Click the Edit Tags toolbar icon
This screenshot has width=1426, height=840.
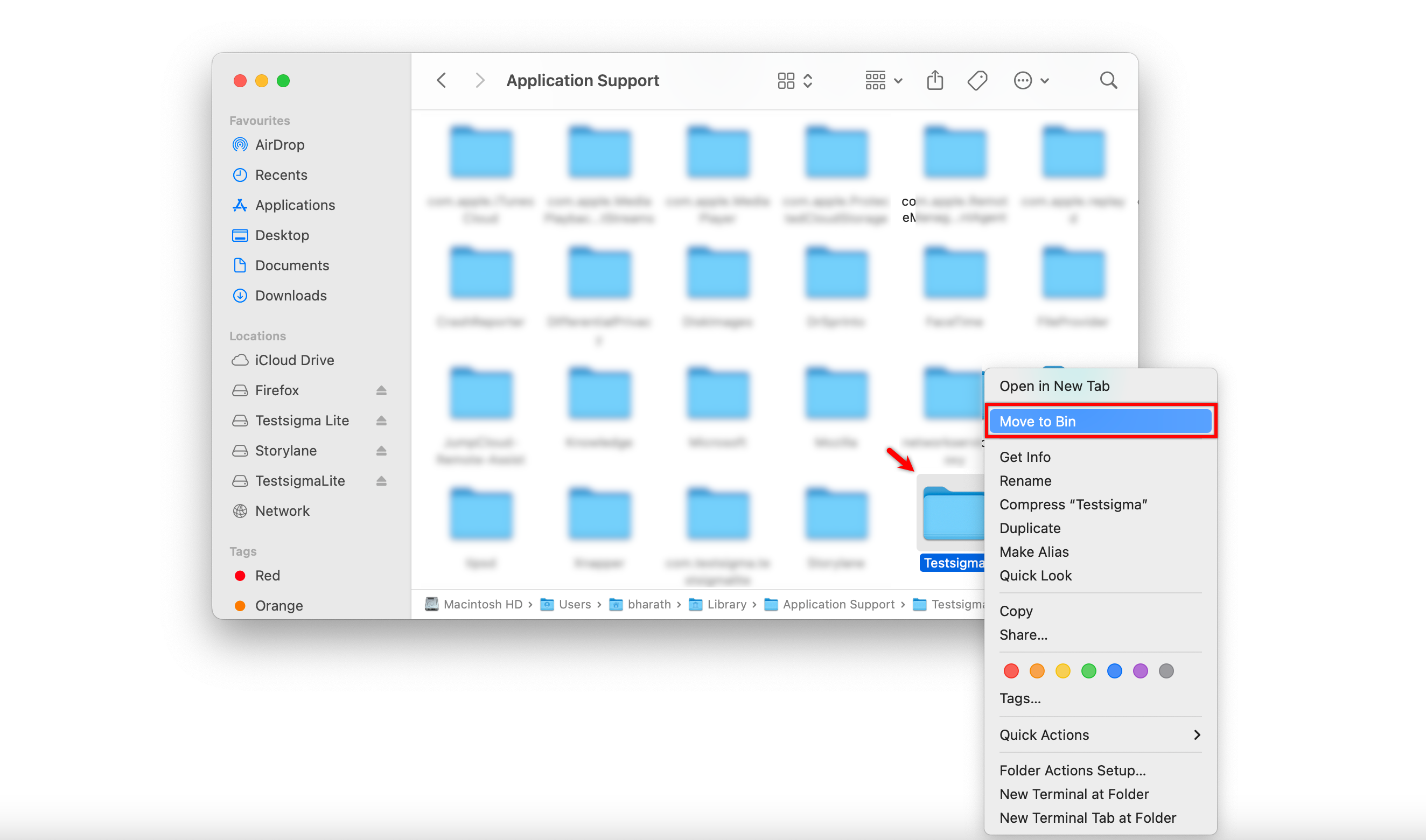pyautogui.click(x=977, y=80)
